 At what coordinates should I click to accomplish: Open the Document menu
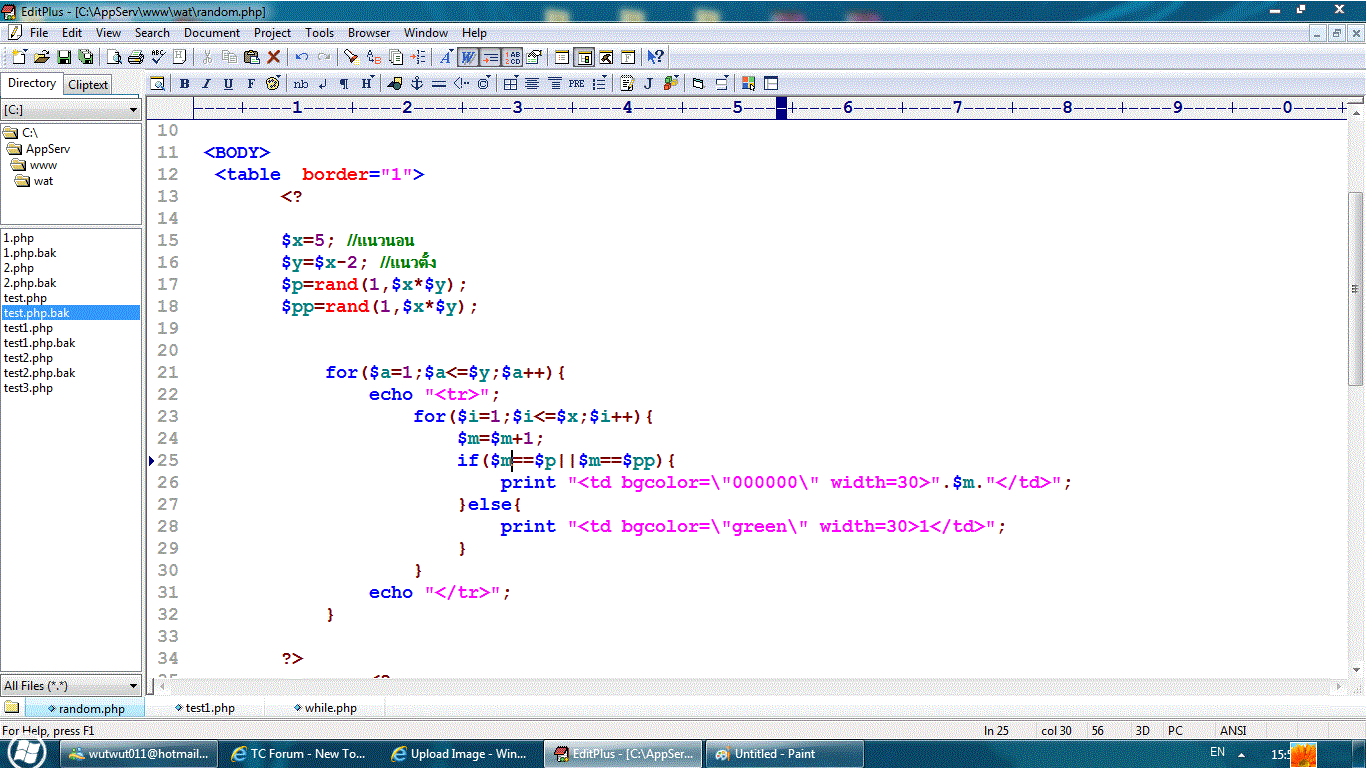pyautogui.click(x=212, y=33)
